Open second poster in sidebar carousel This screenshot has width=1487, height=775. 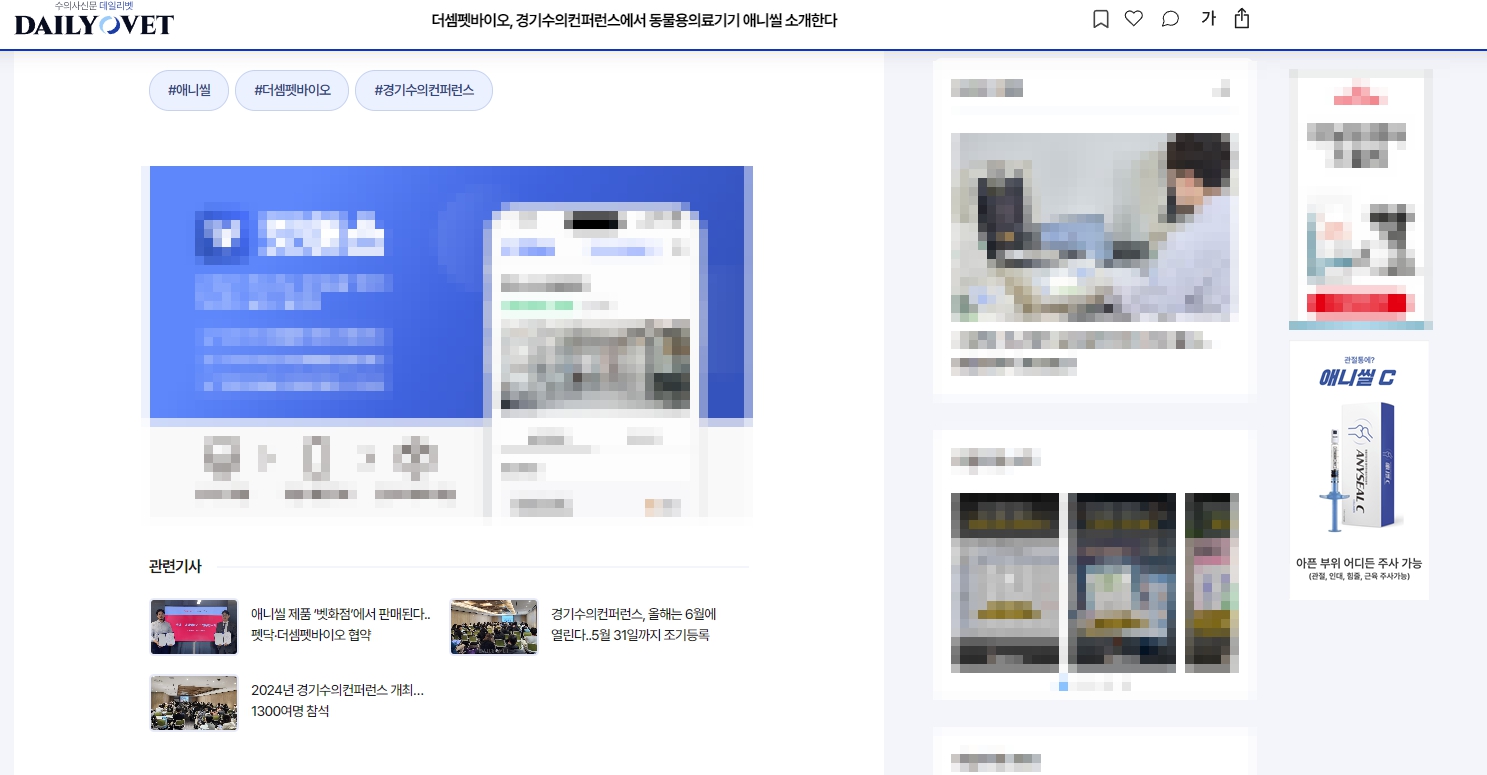click(x=1122, y=582)
